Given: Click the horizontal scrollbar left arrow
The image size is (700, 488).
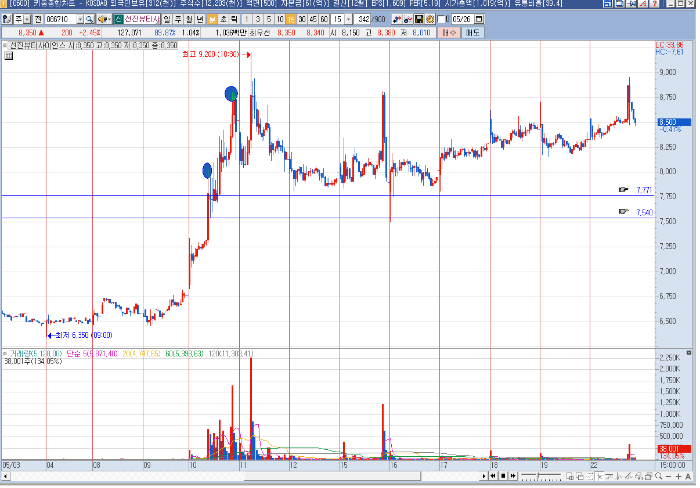Looking at the screenshot, I should click(x=5, y=476).
